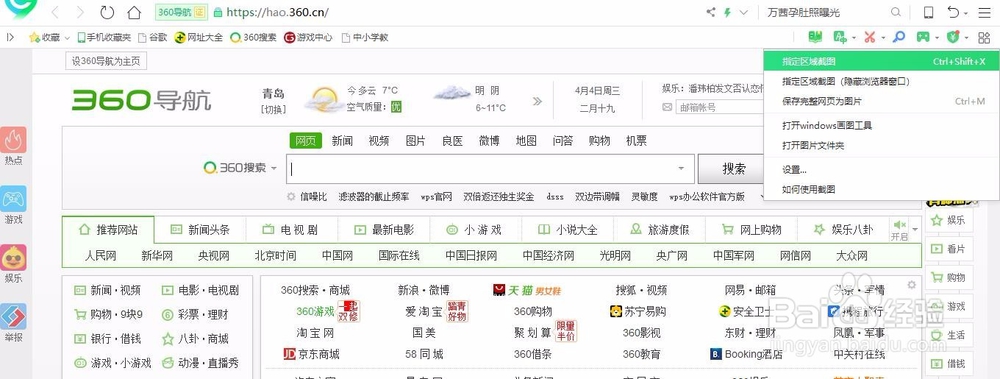Switch to 最新电影 tab
The height and width of the screenshot is (379, 1000).
point(384,230)
